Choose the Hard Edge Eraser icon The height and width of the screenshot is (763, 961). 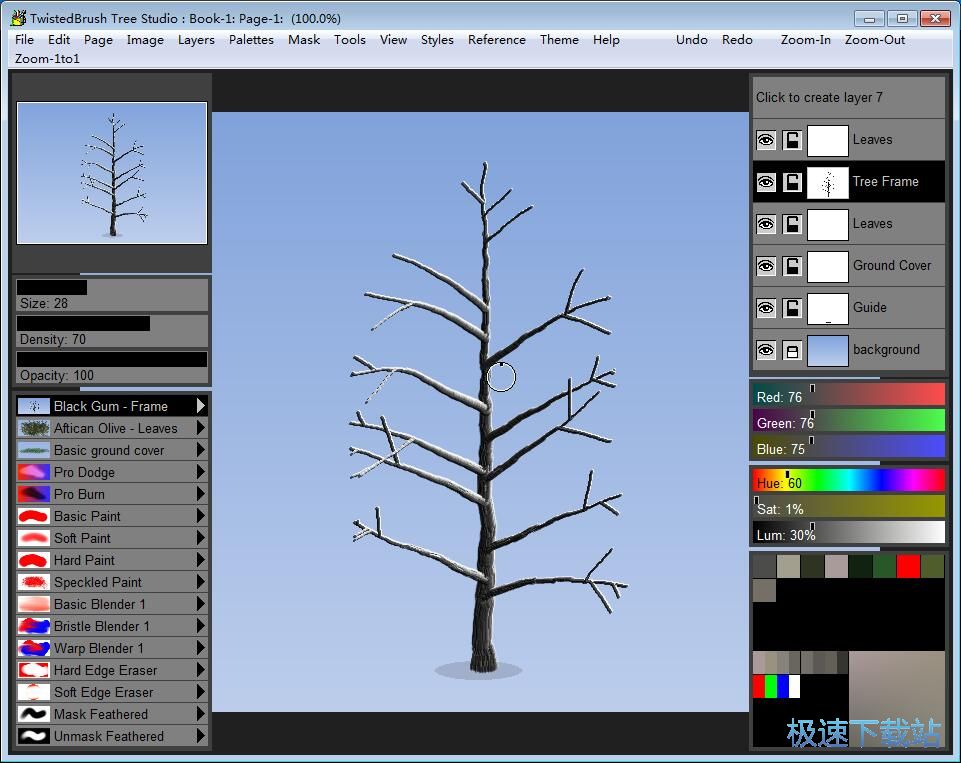point(34,670)
